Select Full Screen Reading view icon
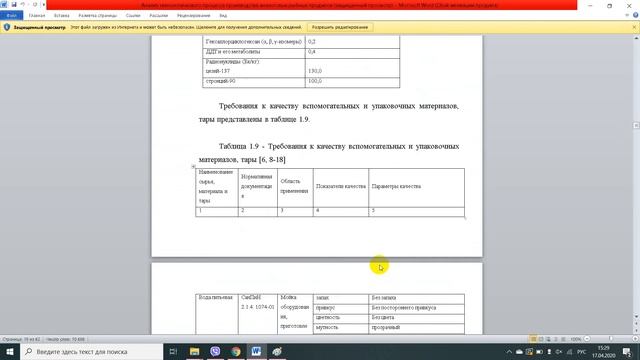The image size is (640, 360). tap(541, 339)
